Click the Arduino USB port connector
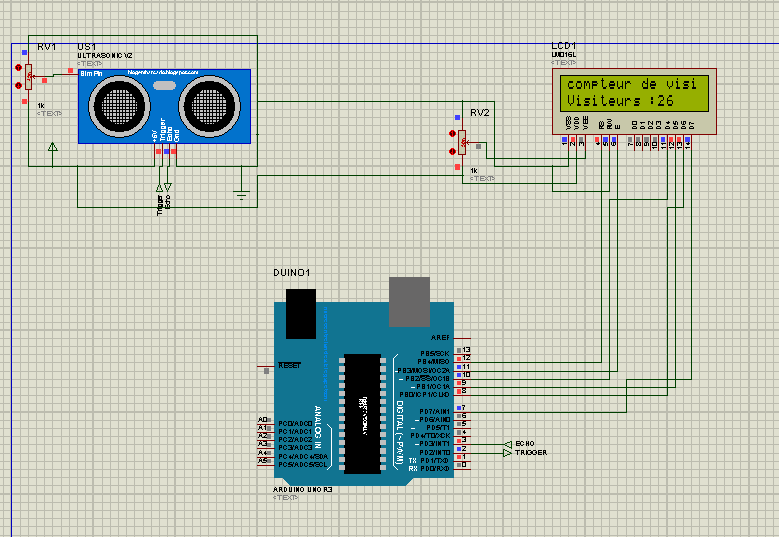Image resolution: width=779 pixels, height=537 pixels. click(408, 302)
